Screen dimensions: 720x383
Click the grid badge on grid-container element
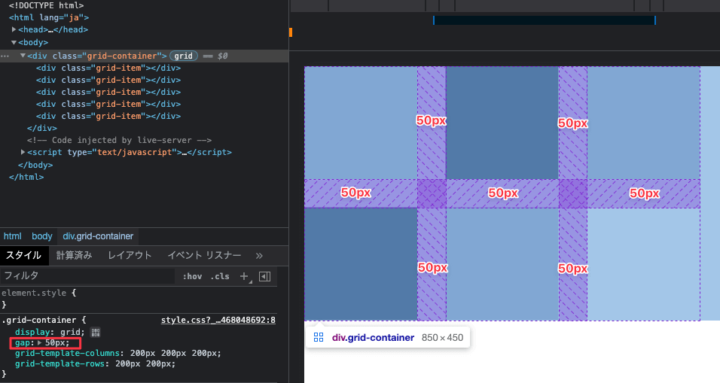(184, 56)
